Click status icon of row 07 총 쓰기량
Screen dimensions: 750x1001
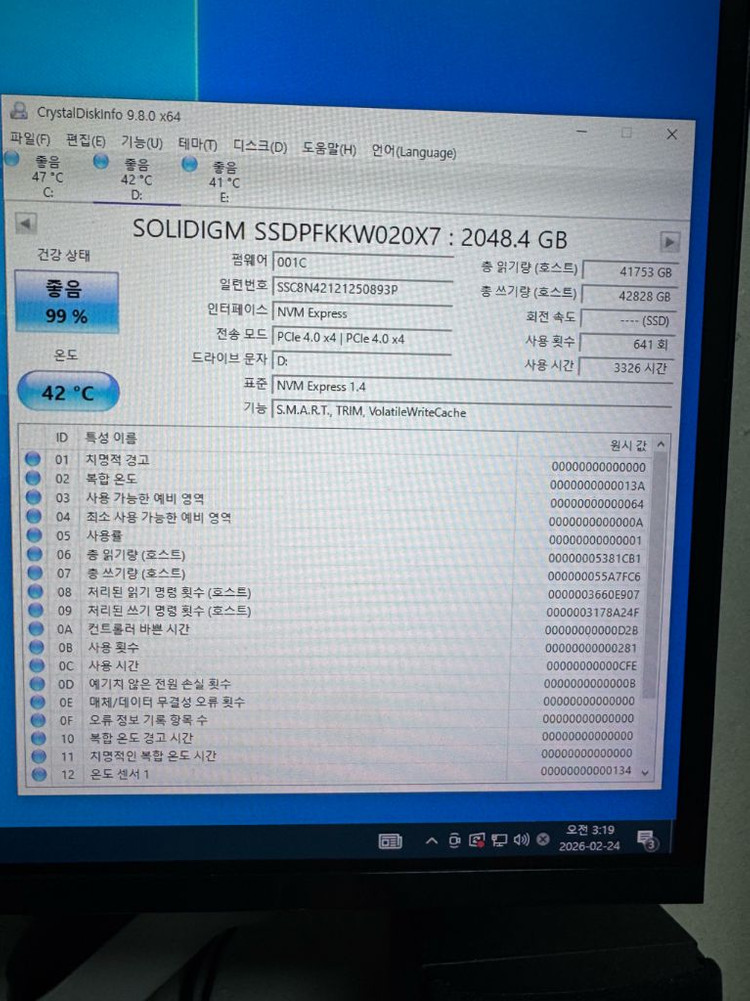tap(35, 573)
